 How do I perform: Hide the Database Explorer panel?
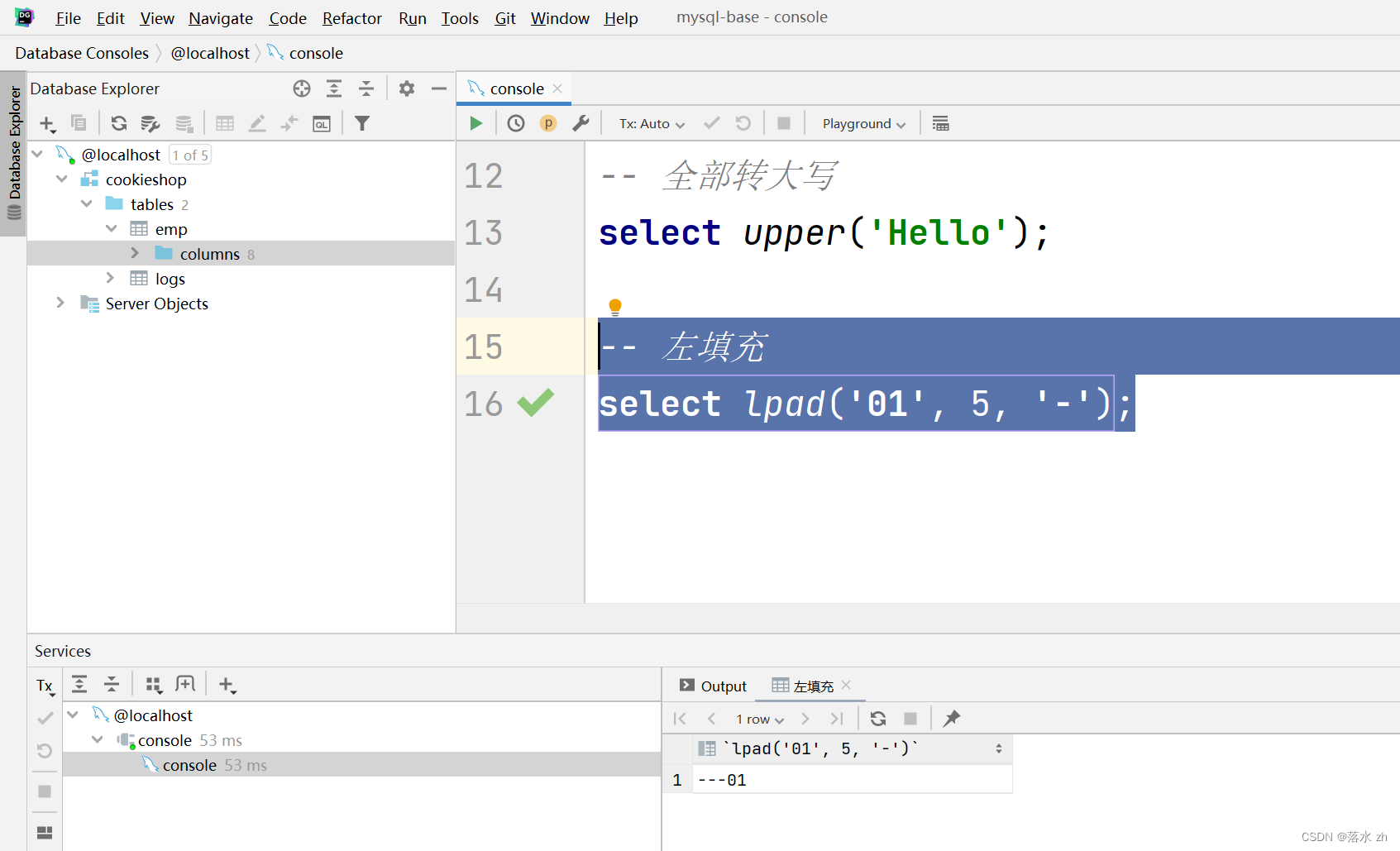pyautogui.click(x=439, y=88)
